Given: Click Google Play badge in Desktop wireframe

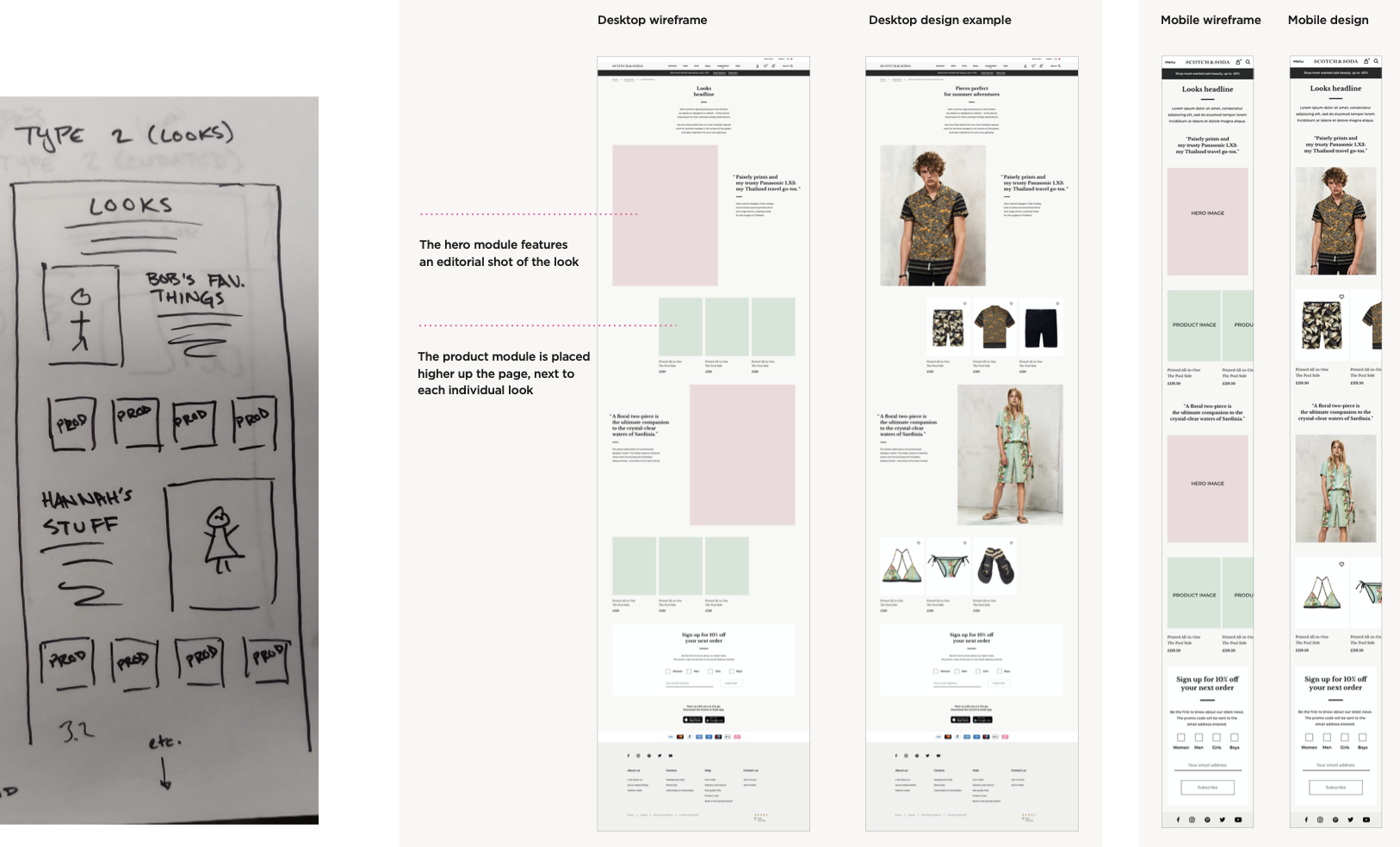Looking at the screenshot, I should 715,720.
